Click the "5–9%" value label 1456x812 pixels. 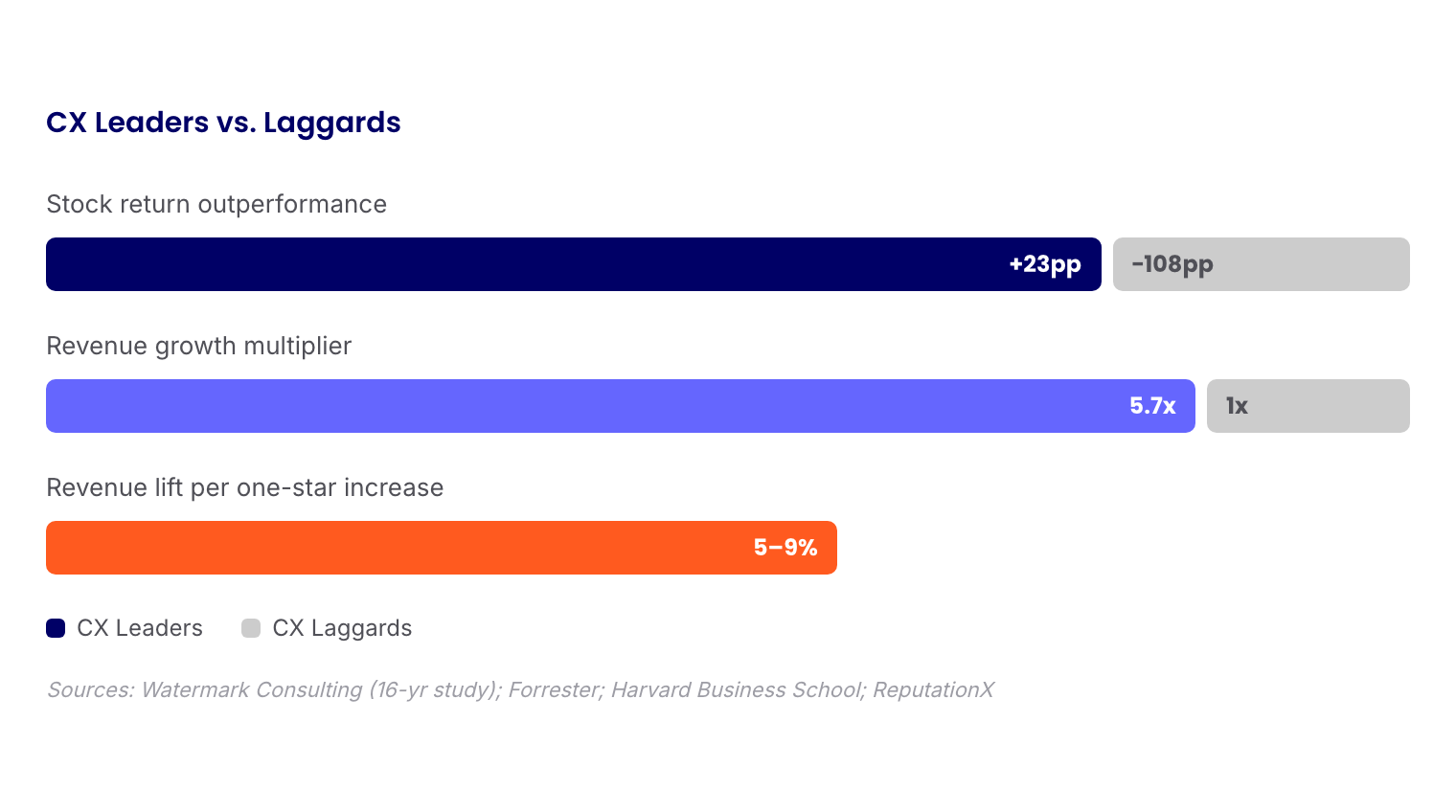[x=785, y=548]
